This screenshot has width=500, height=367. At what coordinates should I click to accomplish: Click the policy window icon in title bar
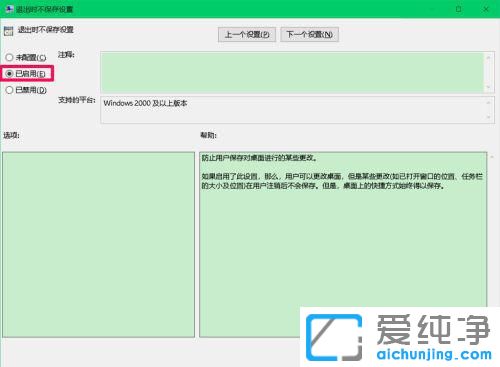[x=9, y=9]
